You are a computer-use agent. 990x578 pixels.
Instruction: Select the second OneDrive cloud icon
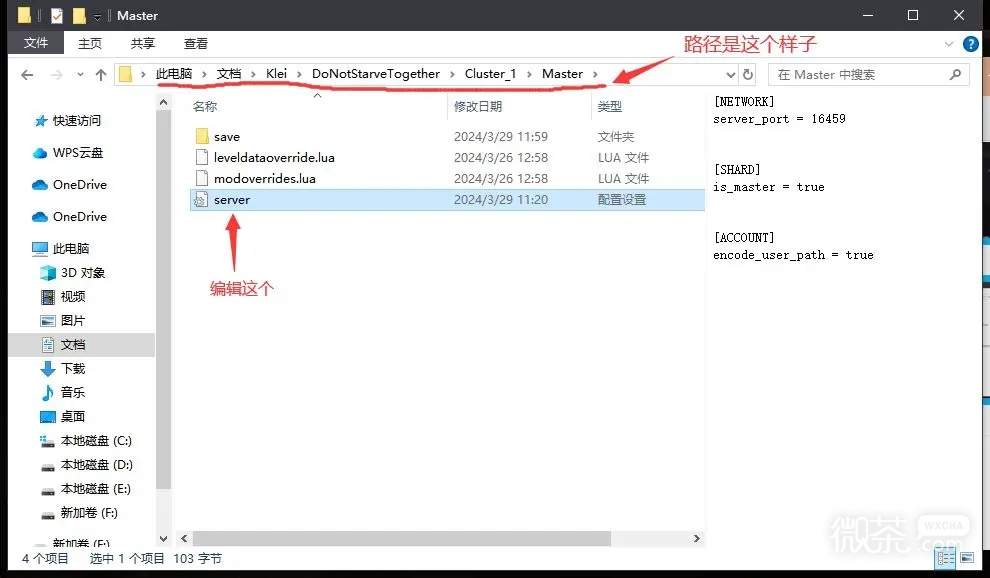tap(40, 217)
